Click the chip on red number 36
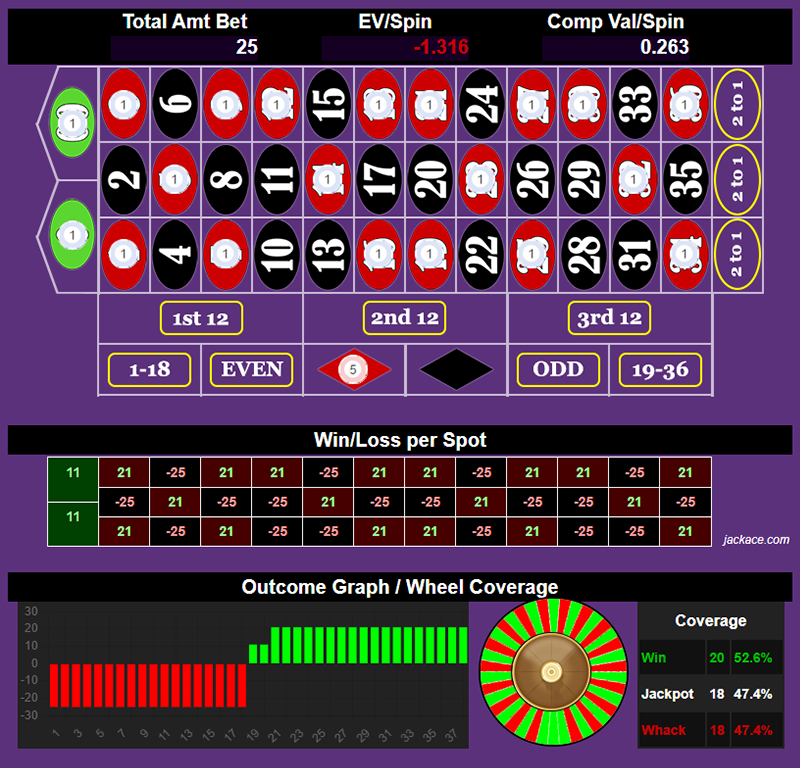The width and height of the screenshot is (800, 768). click(x=685, y=105)
